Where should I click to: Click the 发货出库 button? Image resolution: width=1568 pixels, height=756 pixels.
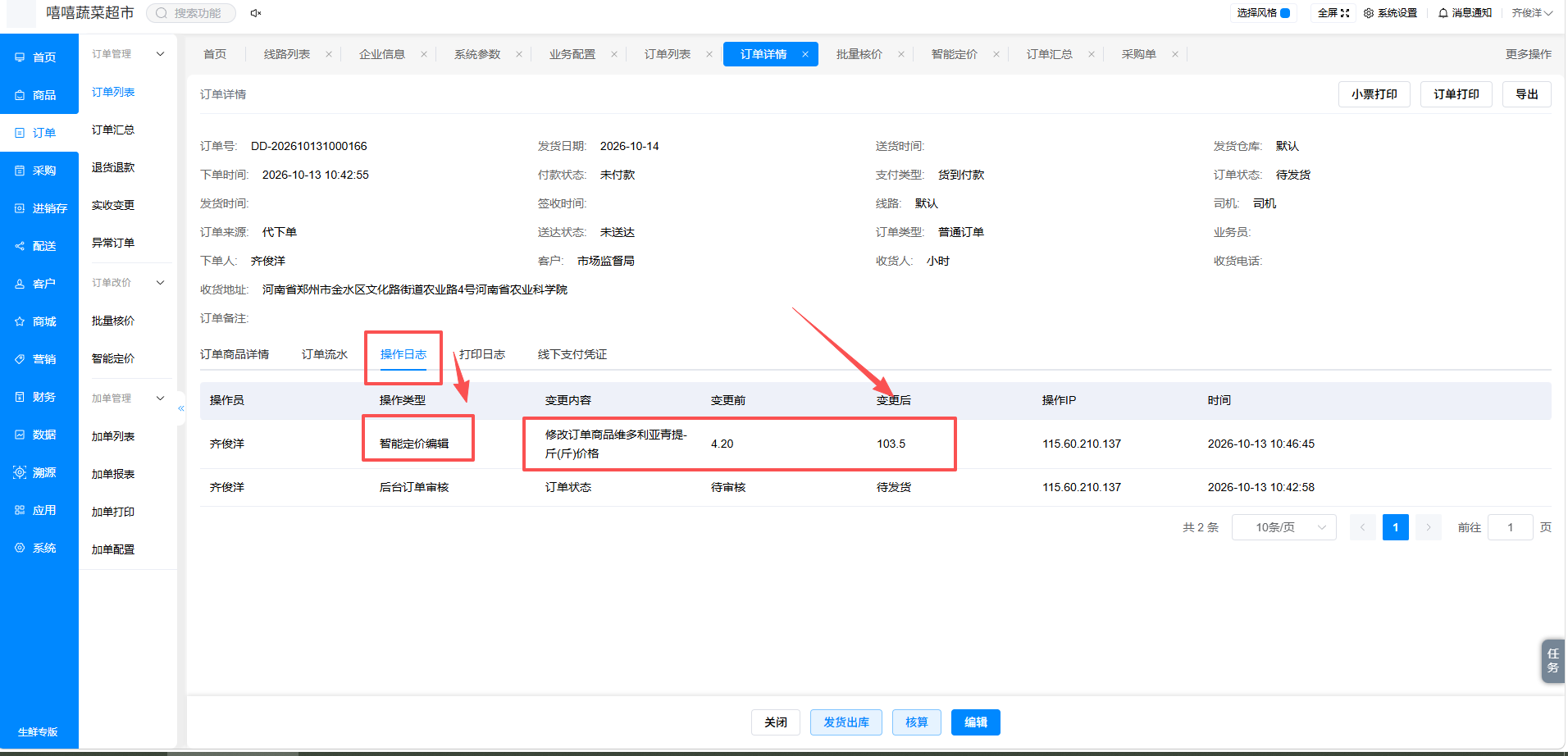(846, 722)
